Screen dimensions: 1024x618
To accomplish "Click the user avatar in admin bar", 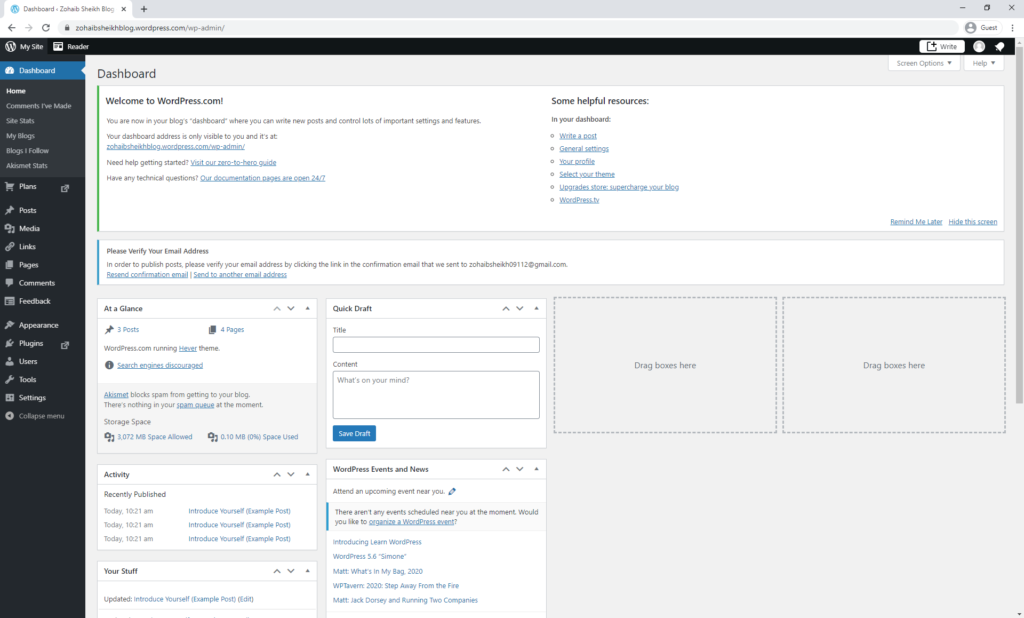I will 979,46.
